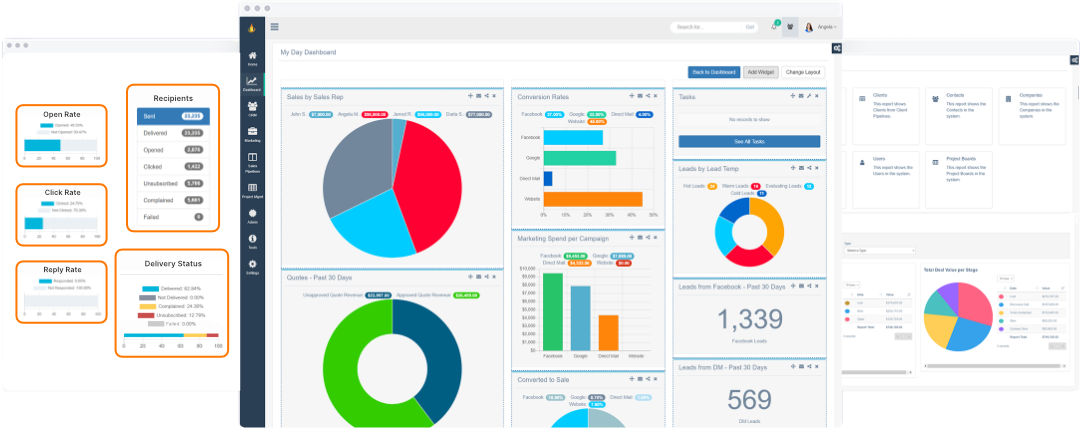
Task: Open the wrench settings on Tasks widget
Action: [809, 96]
